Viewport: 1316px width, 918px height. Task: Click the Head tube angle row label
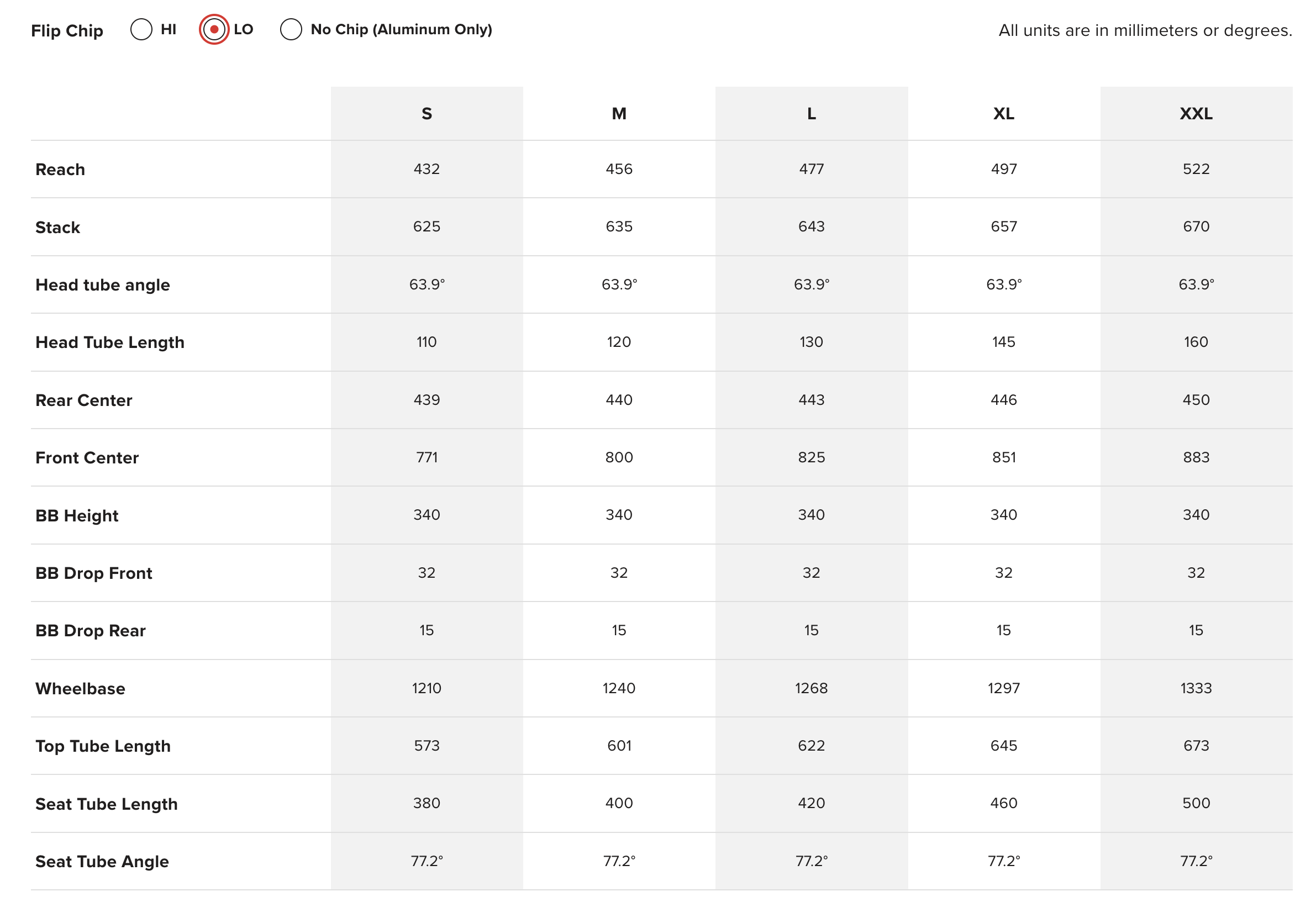pyautogui.click(x=103, y=285)
